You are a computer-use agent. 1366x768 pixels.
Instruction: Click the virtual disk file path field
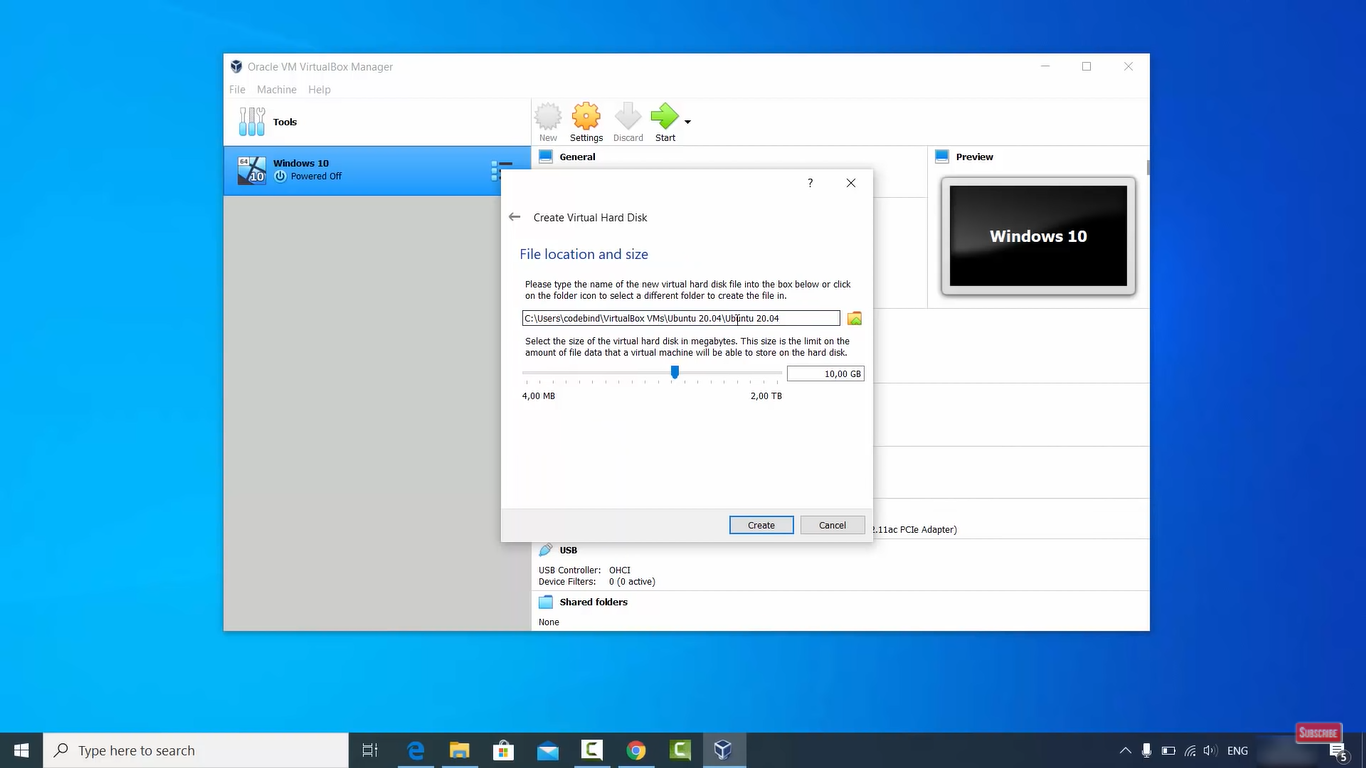coord(681,318)
